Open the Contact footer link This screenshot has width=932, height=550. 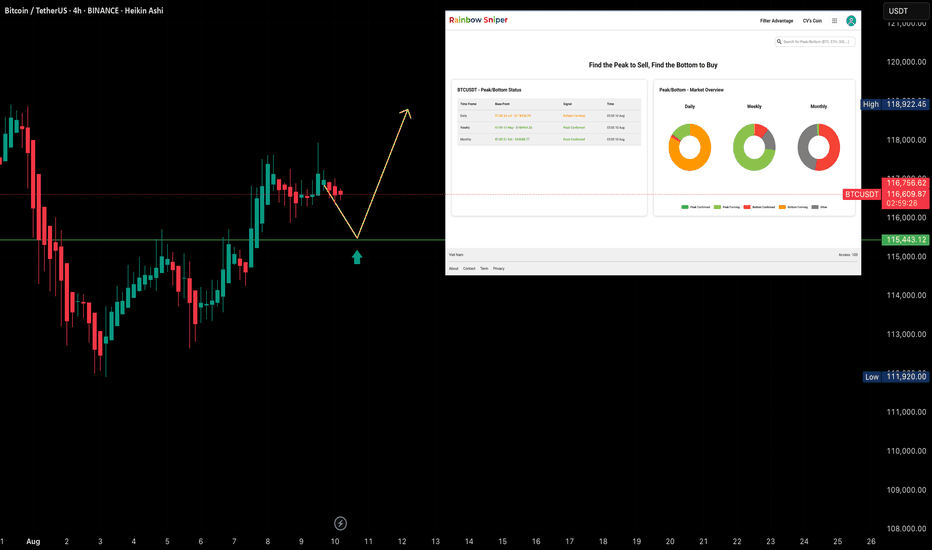tap(469, 269)
